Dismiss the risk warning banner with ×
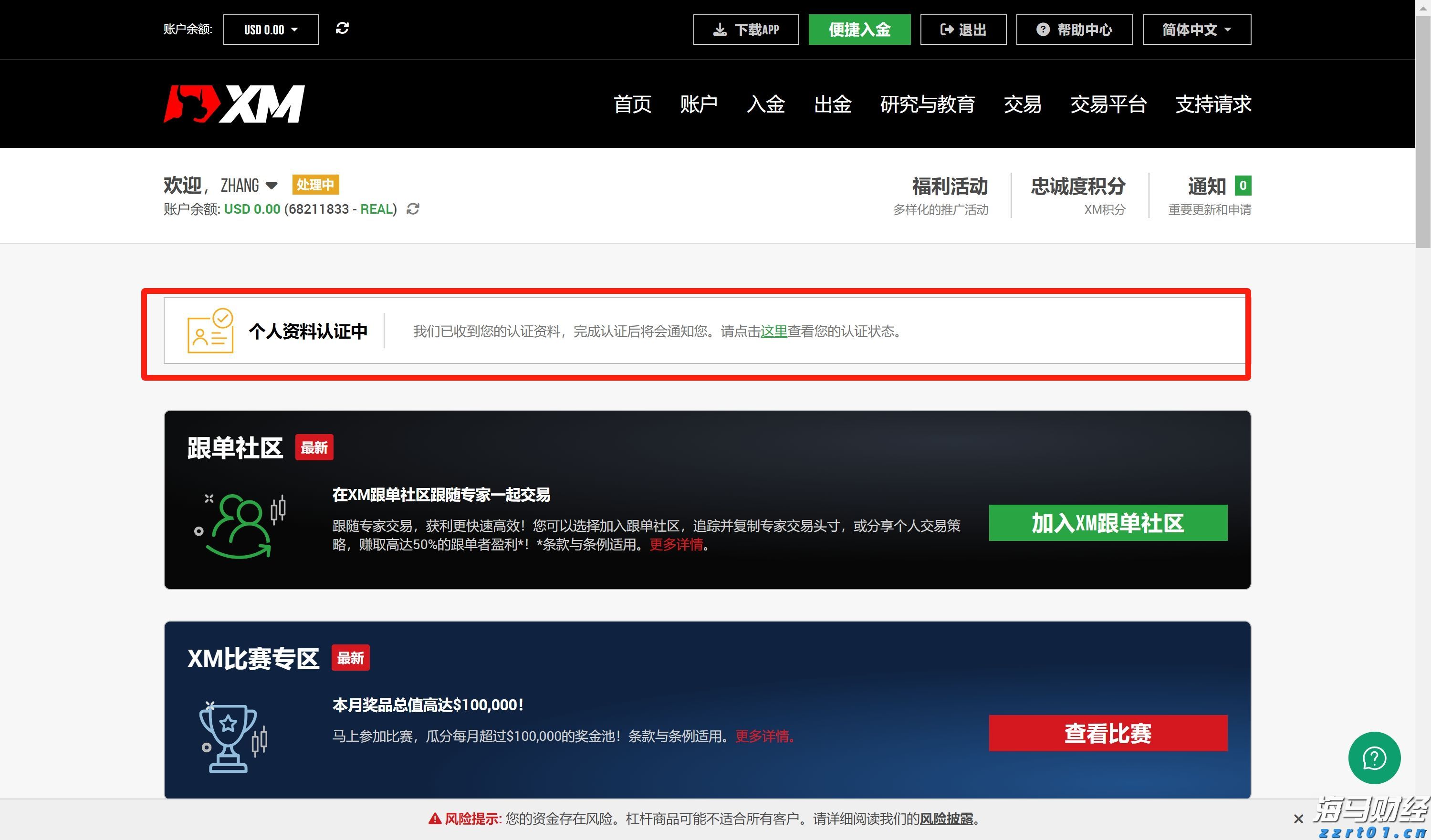The width and height of the screenshot is (1431, 840). click(x=1299, y=819)
